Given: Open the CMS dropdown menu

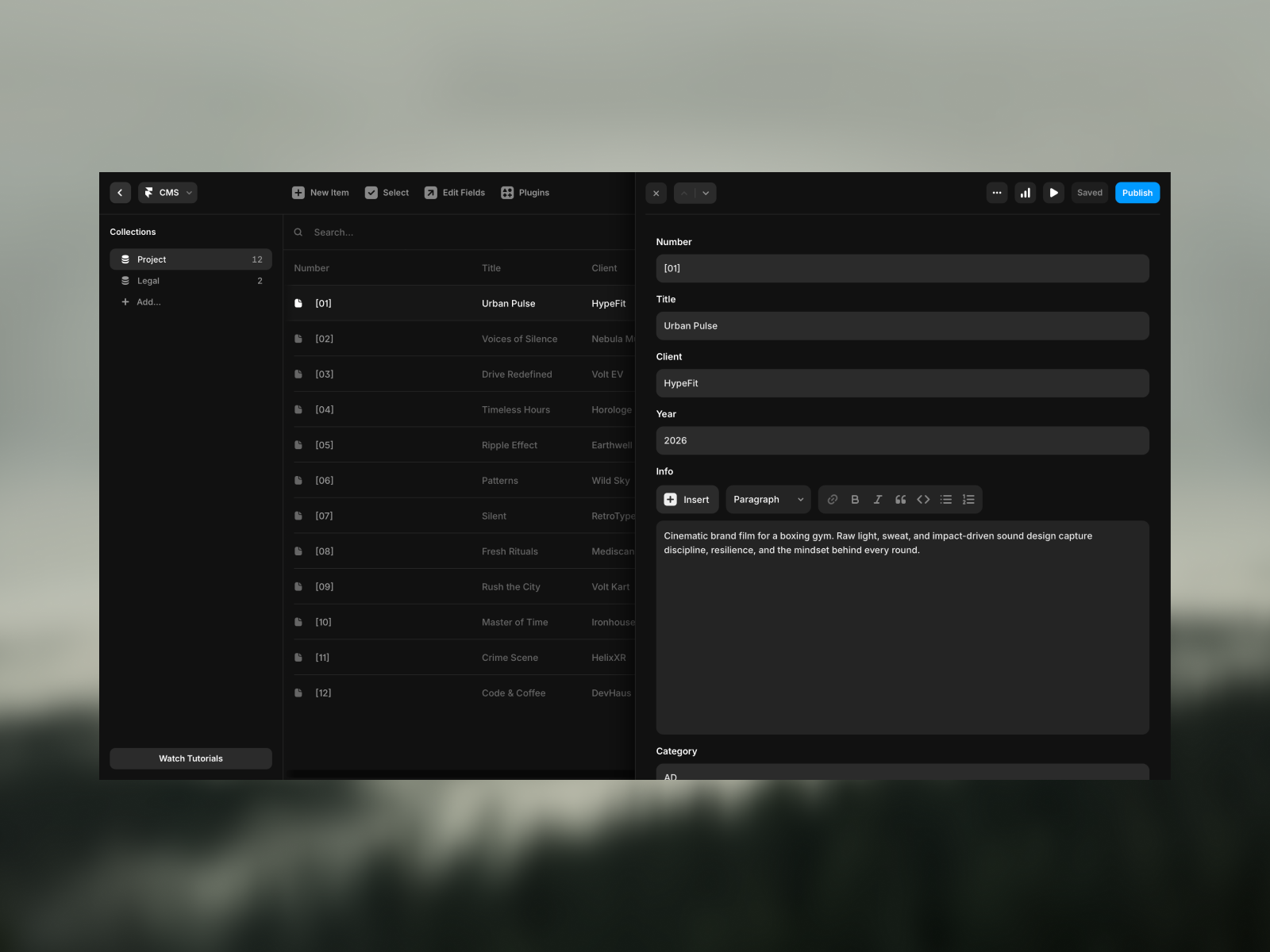Looking at the screenshot, I should pos(168,193).
